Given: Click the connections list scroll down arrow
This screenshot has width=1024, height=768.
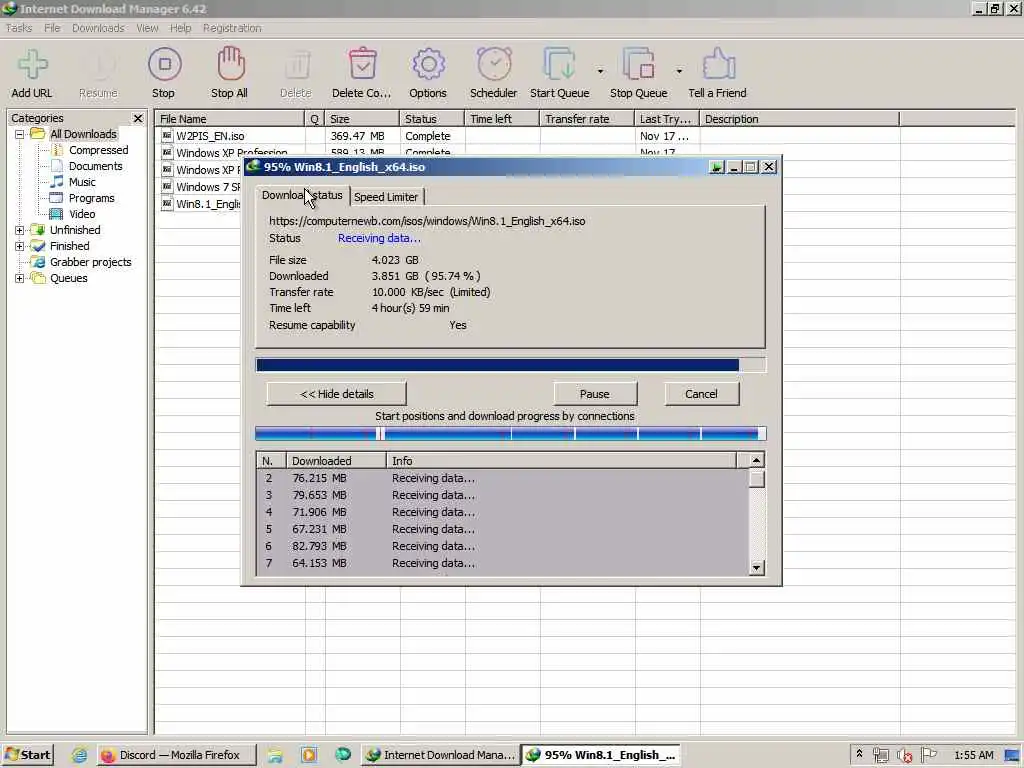Looking at the screenshot, I should [x=756, y=568].
